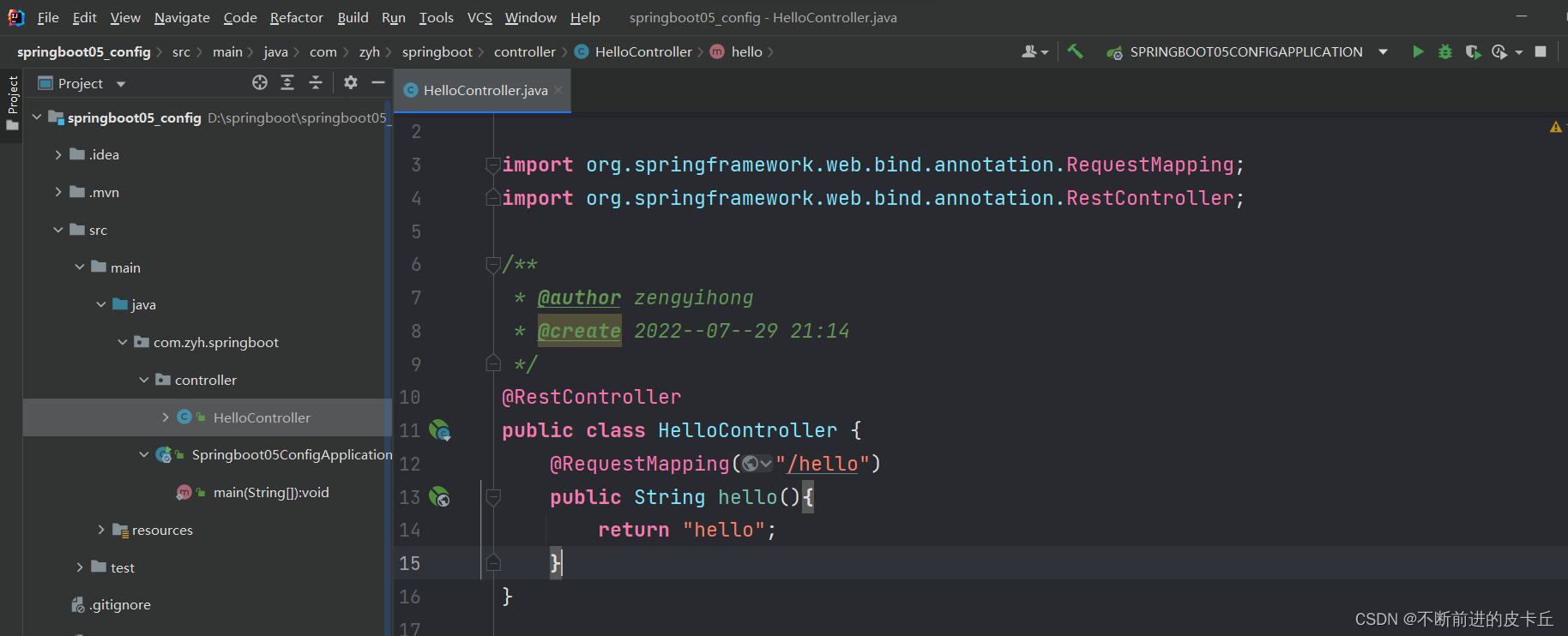Image resolution: width=1568 pixels, height=636 pixels.
Task: Click Expand All icon in Project panel
Action: click(287, 82)
